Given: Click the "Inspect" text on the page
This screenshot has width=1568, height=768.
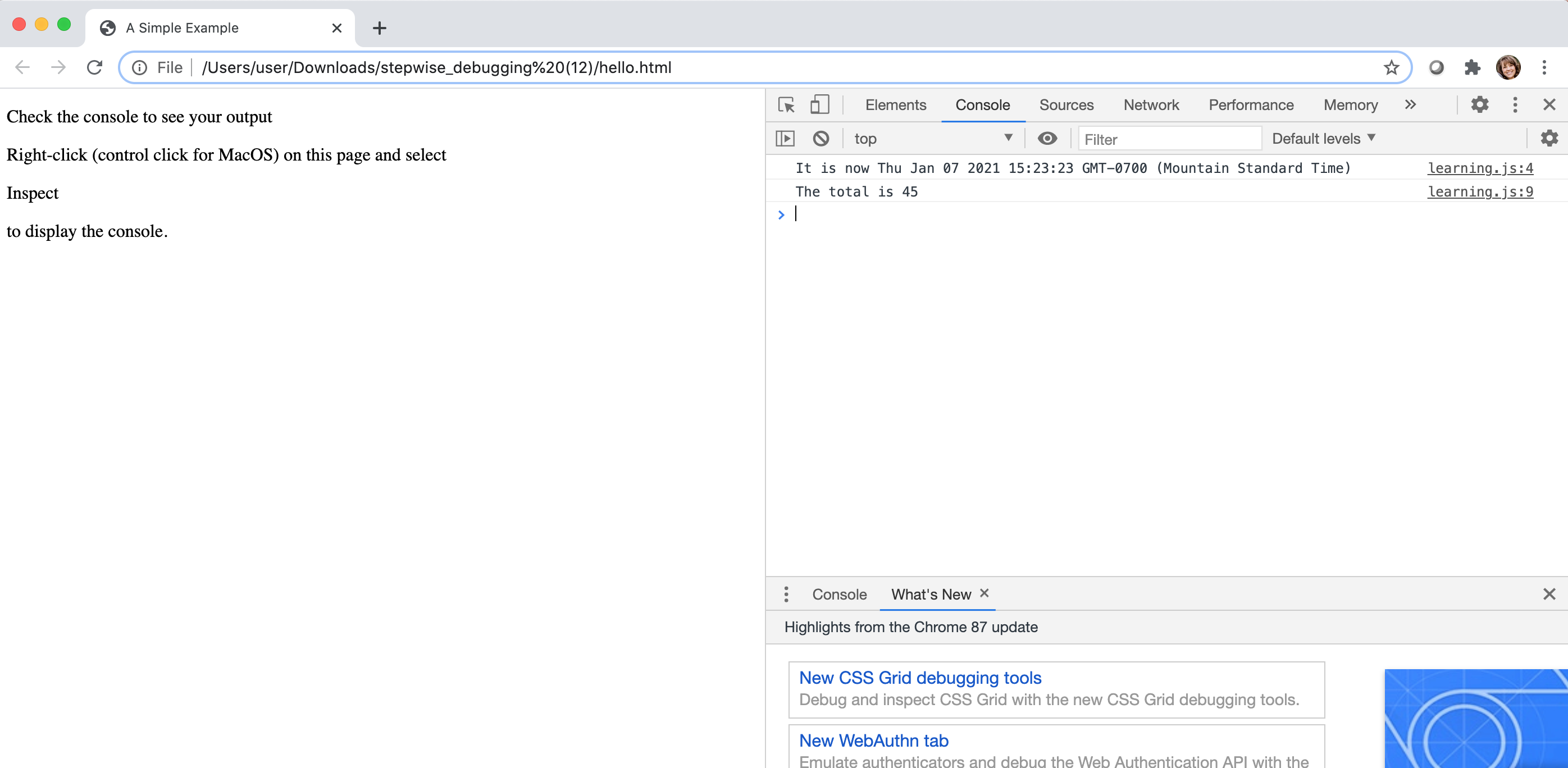Looking at the screenshot, I should click(32, 193).
